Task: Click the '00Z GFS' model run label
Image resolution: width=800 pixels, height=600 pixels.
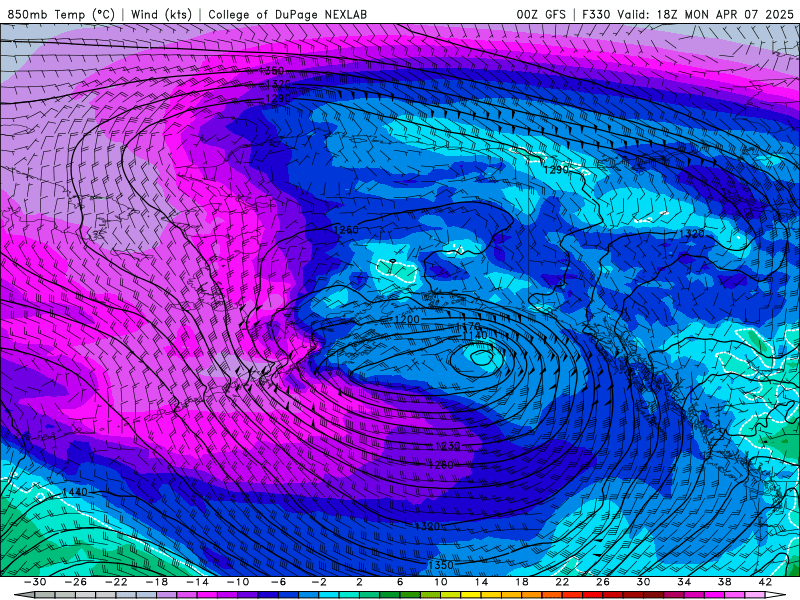Action: tap(541, 14)
